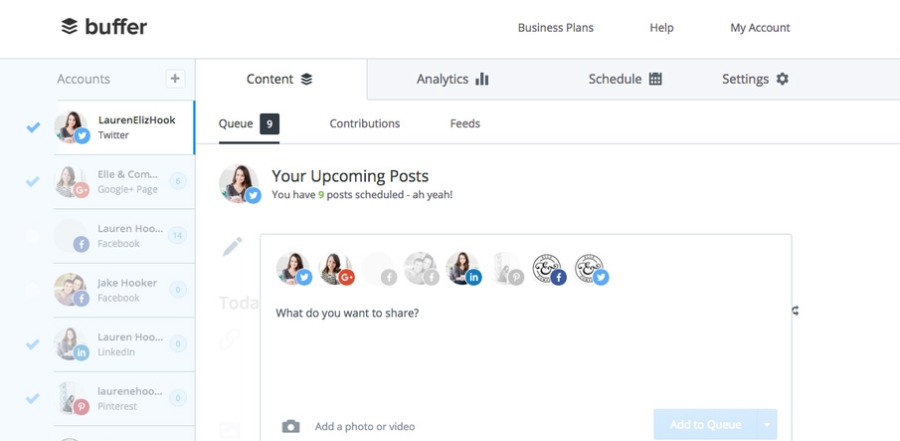Click the Add to Queue button
Viewport: 900px width, 441px height.
[x=705, y=425]
